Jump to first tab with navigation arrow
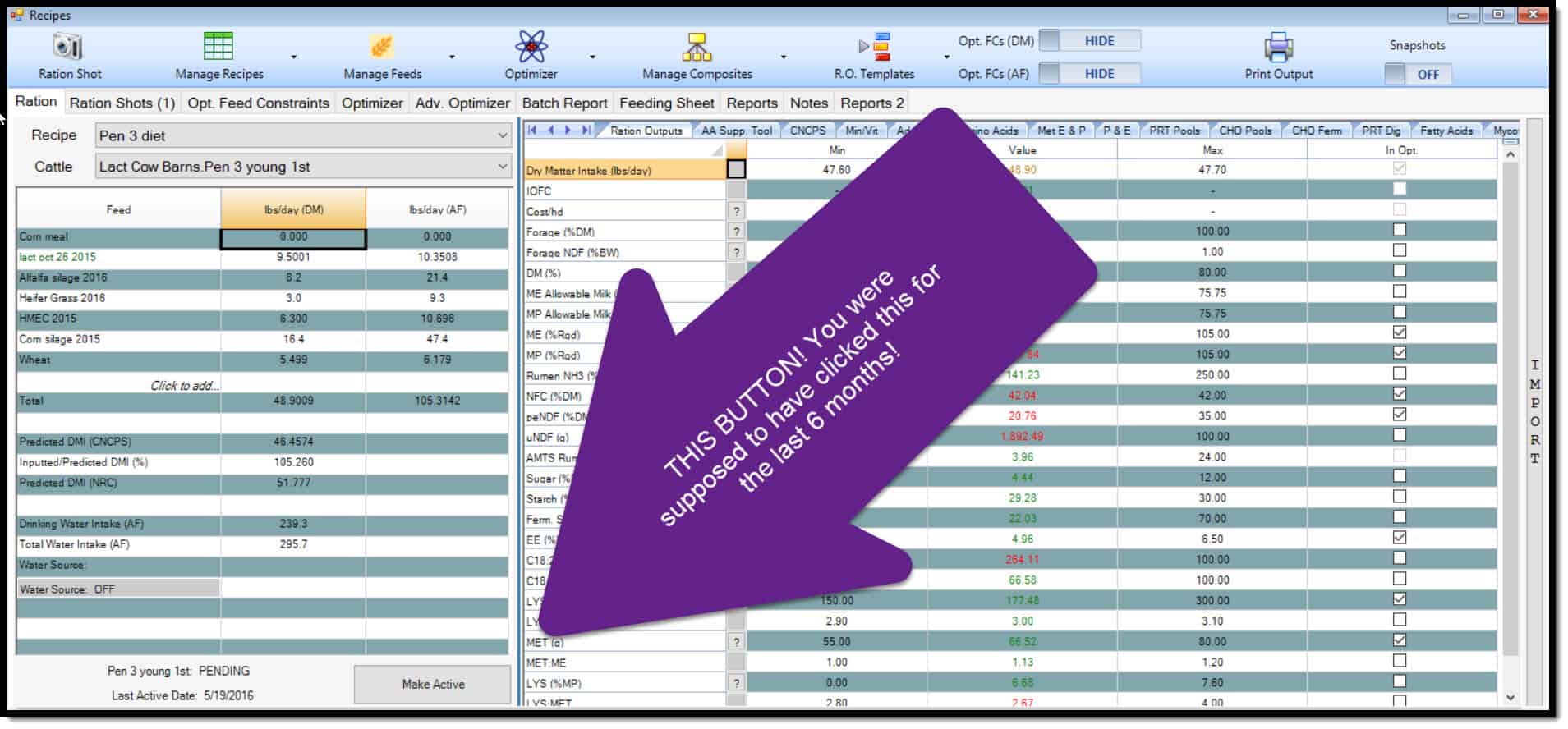Image resolution: width=1568 pixels, height=729 pixels. point(532,130)
